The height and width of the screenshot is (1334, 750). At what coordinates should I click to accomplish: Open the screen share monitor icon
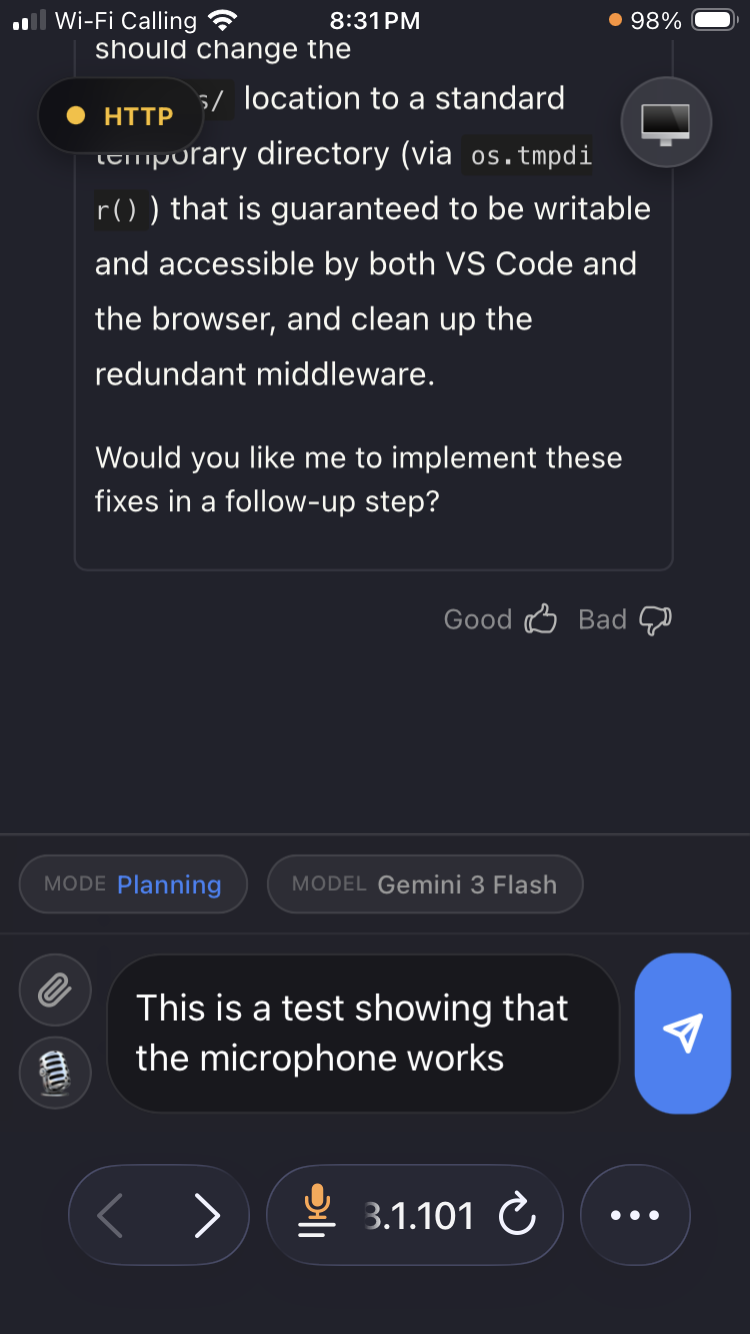(666, 122)
